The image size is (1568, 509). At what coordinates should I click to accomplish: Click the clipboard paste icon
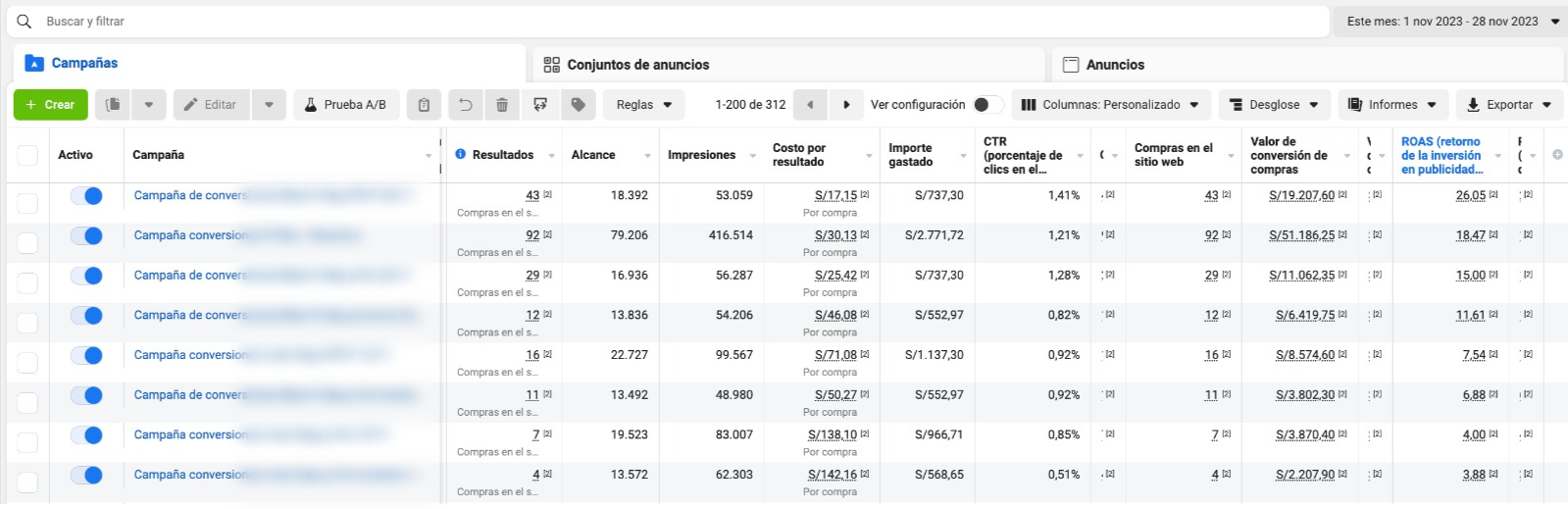coord(424,105)
